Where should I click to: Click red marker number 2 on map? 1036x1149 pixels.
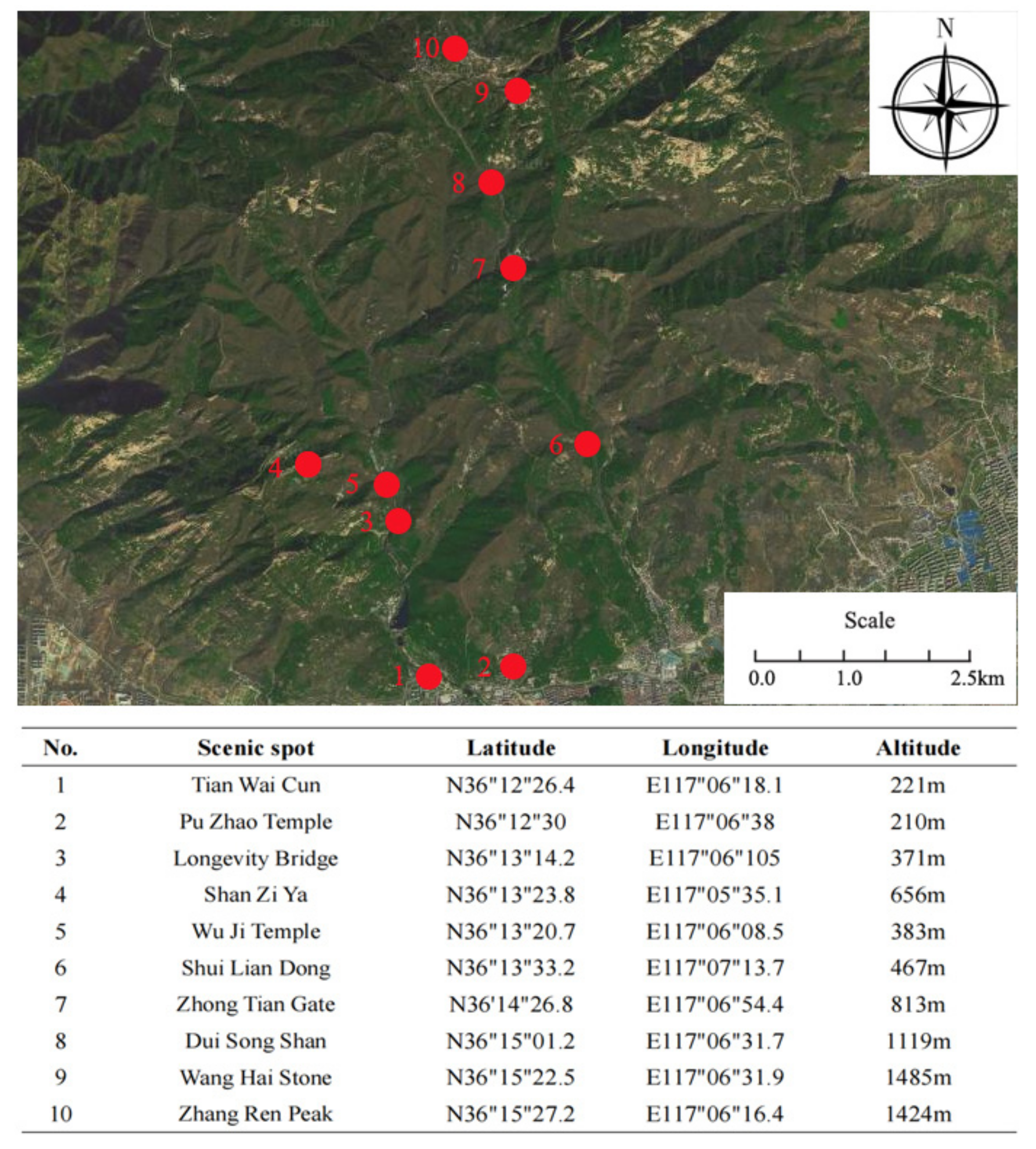coord(513,666)
